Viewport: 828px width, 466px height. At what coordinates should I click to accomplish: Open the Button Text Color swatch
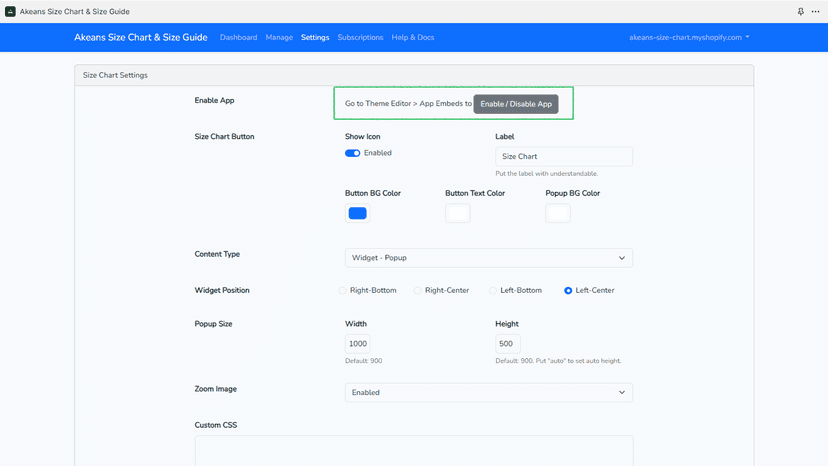point(457,213)
